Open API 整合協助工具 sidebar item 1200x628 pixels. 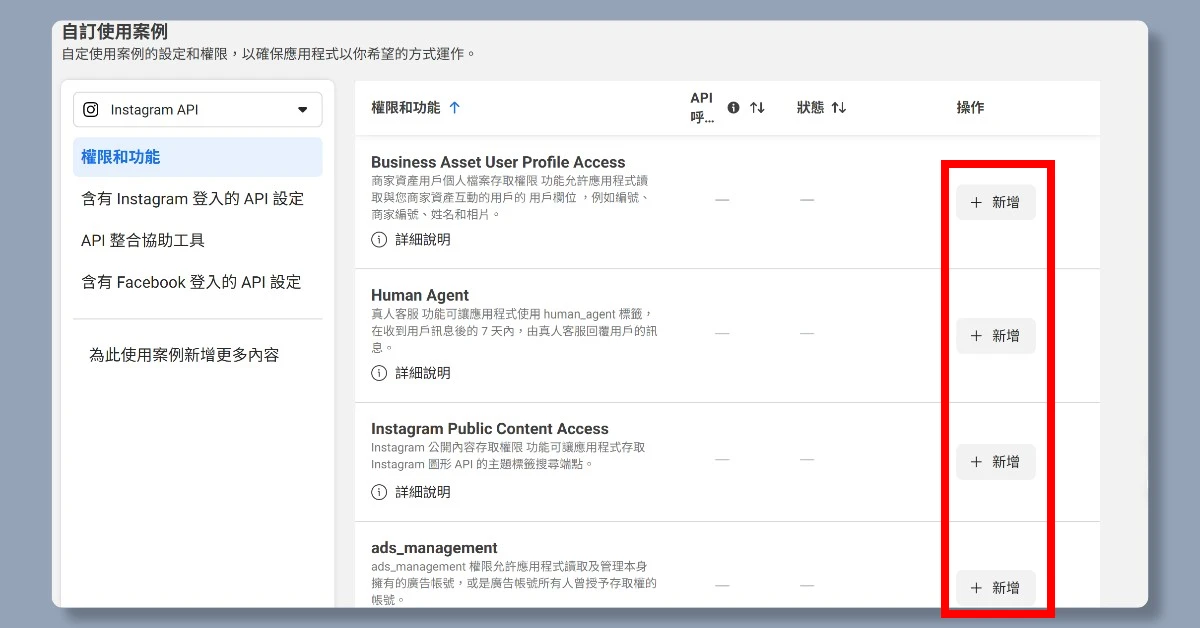pos(143,241)
